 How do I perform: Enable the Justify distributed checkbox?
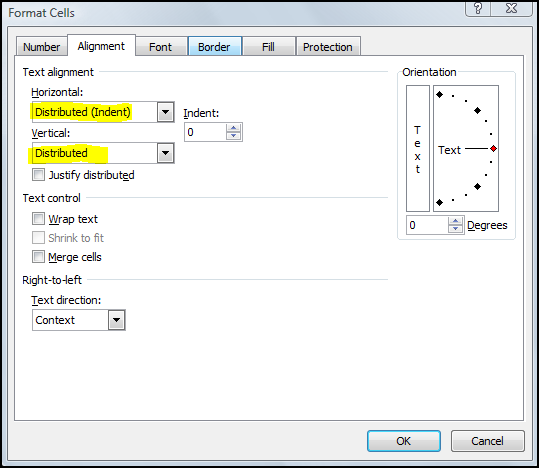tap(38, 175)
